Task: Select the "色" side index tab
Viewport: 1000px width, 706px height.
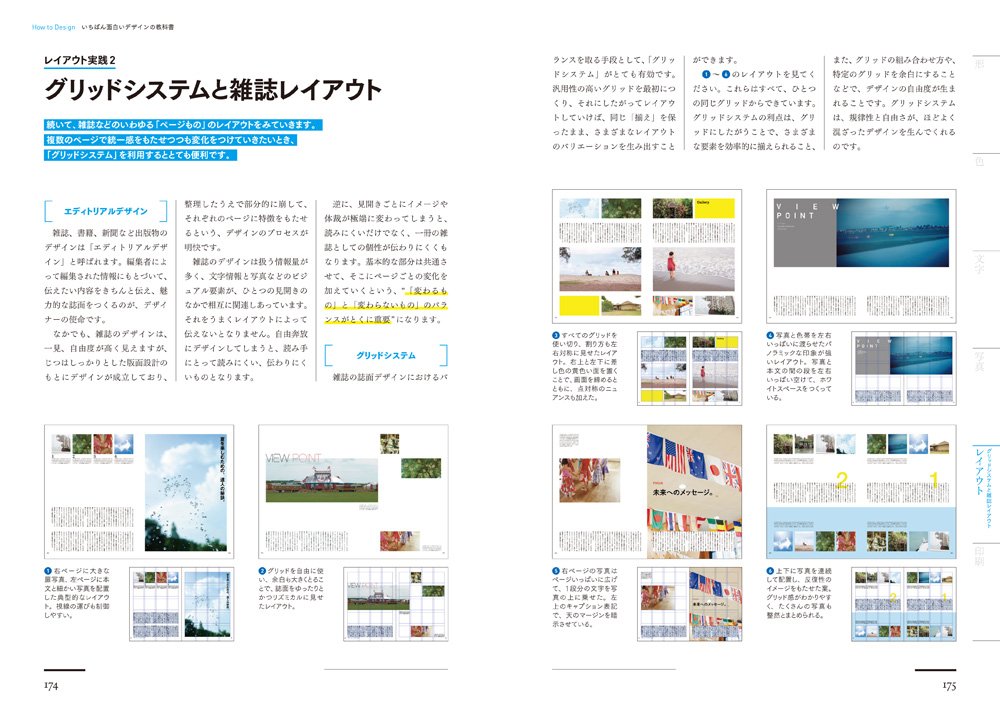Action: click(x=979, y=161)
